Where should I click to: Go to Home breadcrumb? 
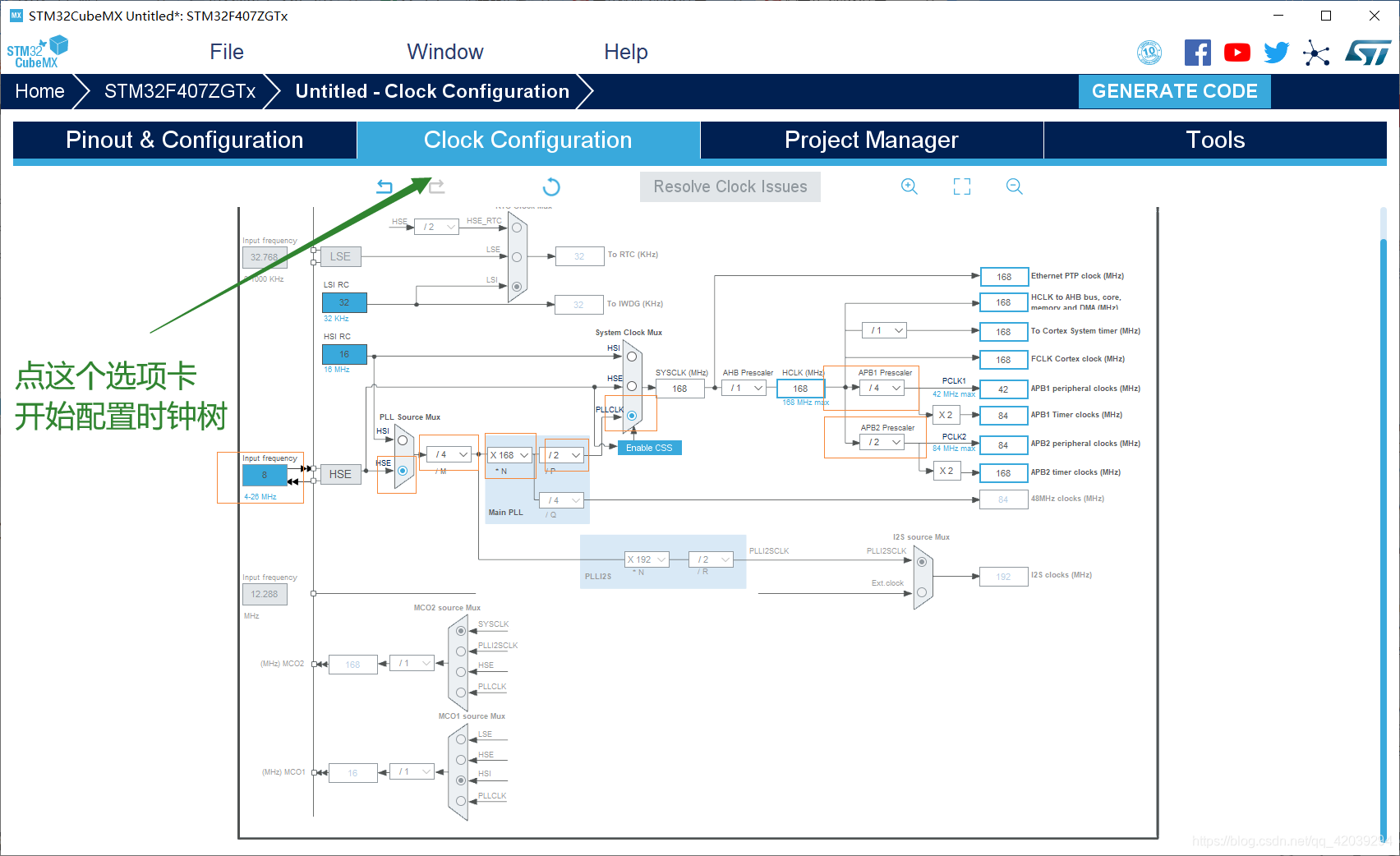(x=39, y=91)
